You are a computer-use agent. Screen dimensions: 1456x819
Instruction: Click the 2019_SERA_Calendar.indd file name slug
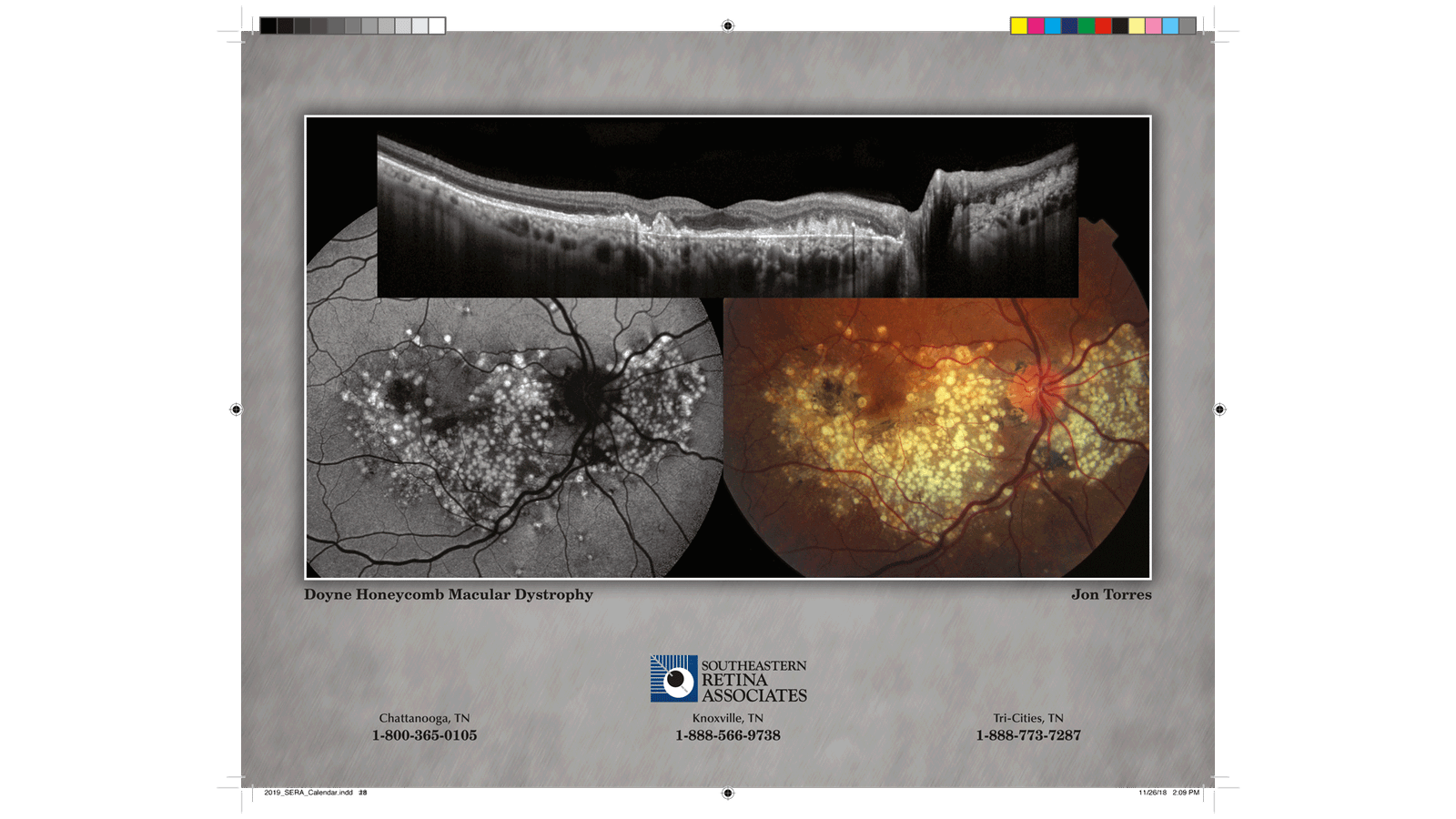tap(308, 793)
